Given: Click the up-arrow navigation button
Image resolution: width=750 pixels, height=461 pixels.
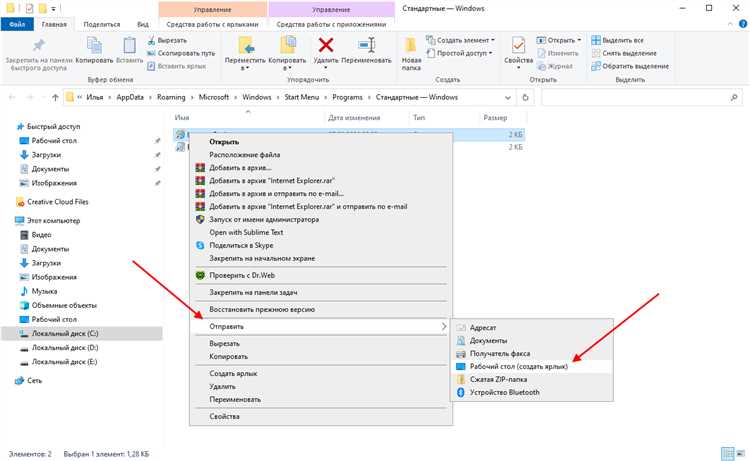Looking at the screenshot, I should click(54, 98).
